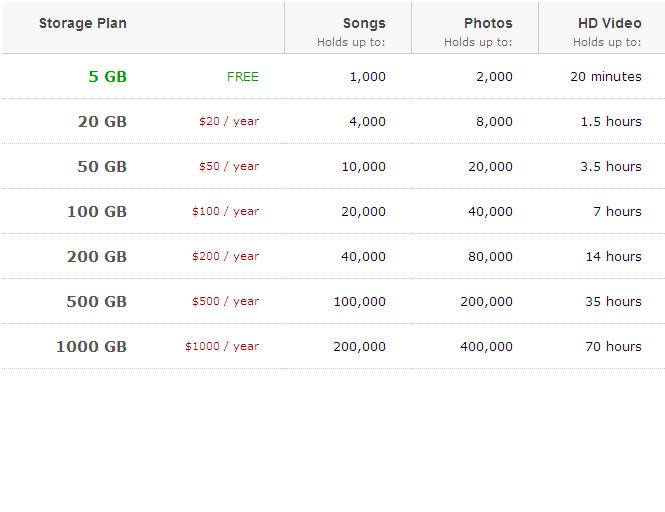Click the HD Video column header
Screen dimensions: 665x512
pos(610,24)
